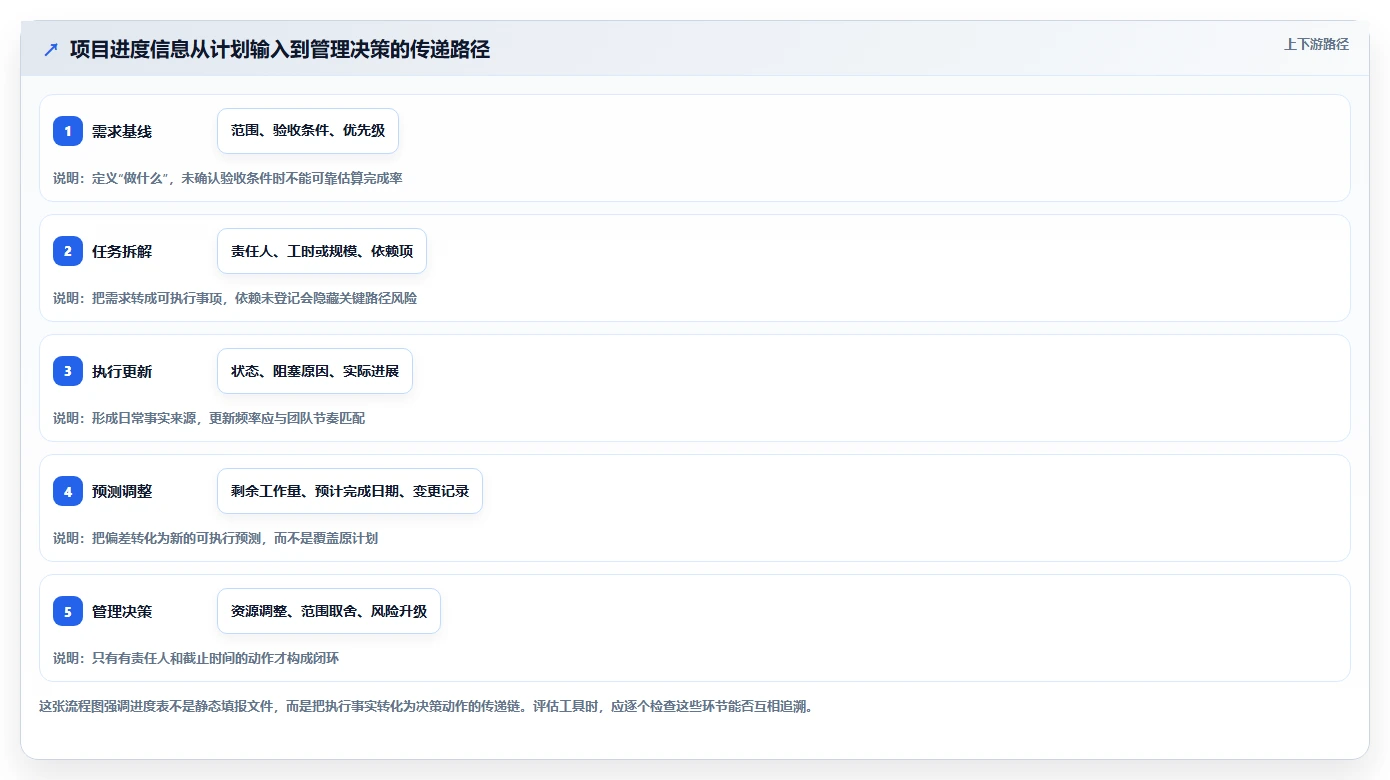Click the 任务拆解 step heading
Viewport: 1390px width, 780px height.
tap(122, 251)
